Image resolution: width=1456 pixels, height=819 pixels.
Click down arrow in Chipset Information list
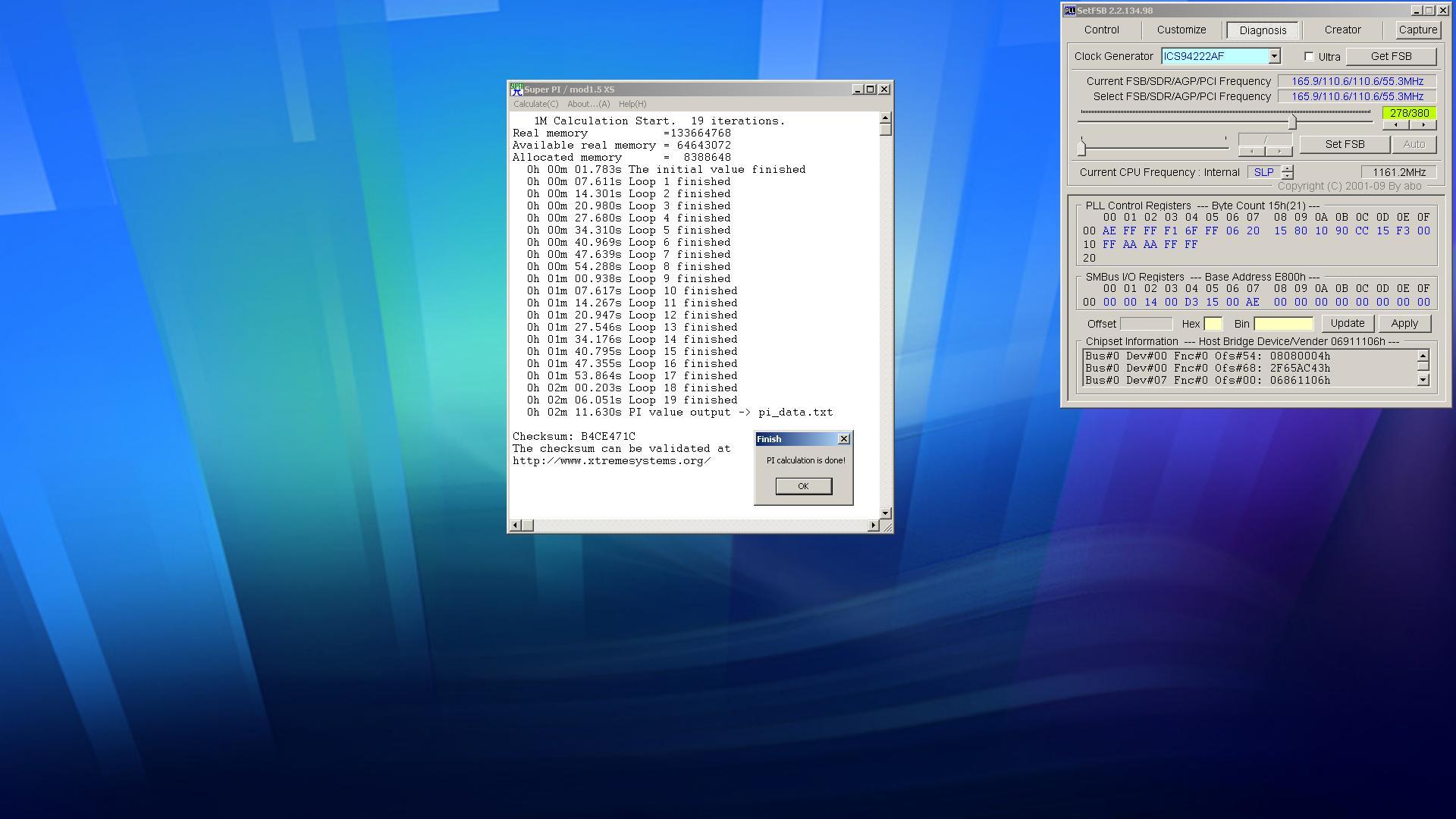click(x=1423, y=380)
